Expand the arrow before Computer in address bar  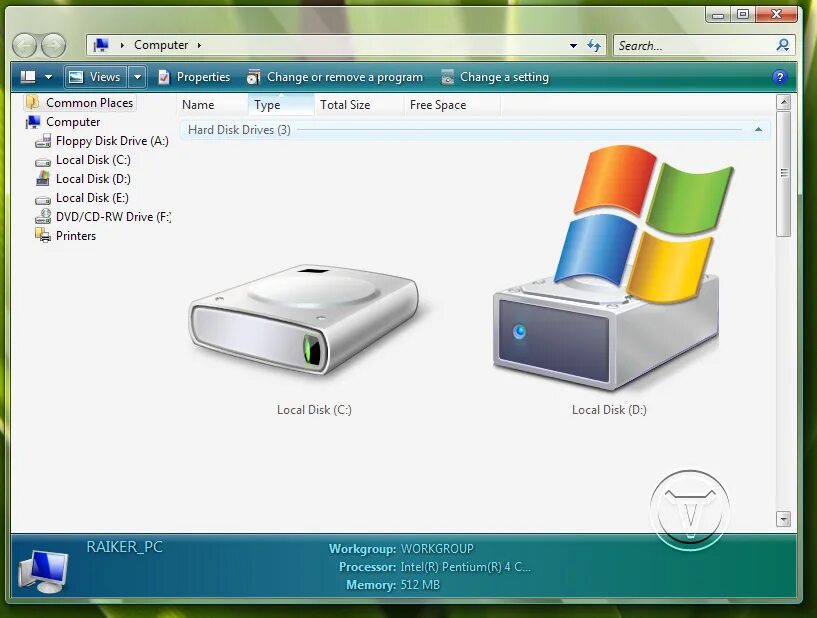122,45
